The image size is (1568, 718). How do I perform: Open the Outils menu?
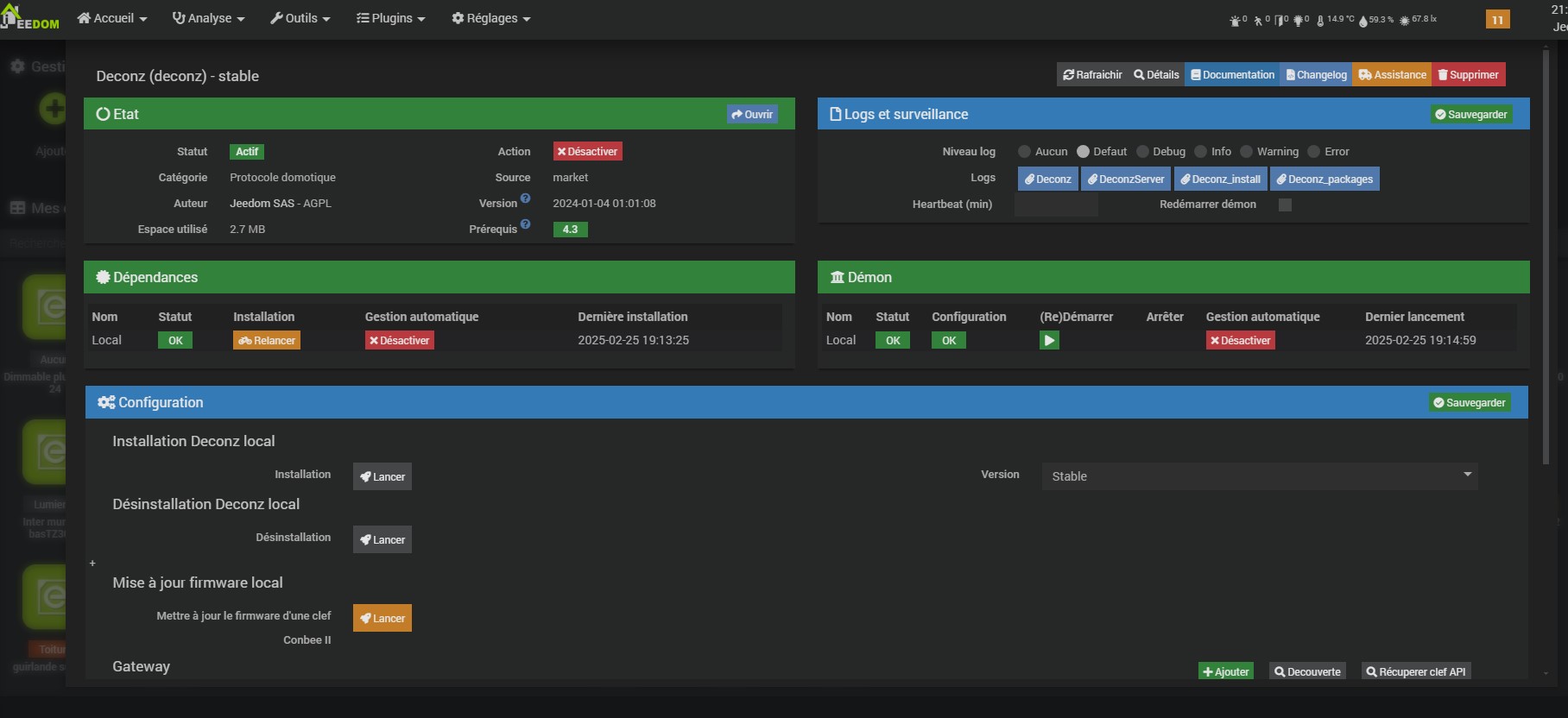pos(300,18)
